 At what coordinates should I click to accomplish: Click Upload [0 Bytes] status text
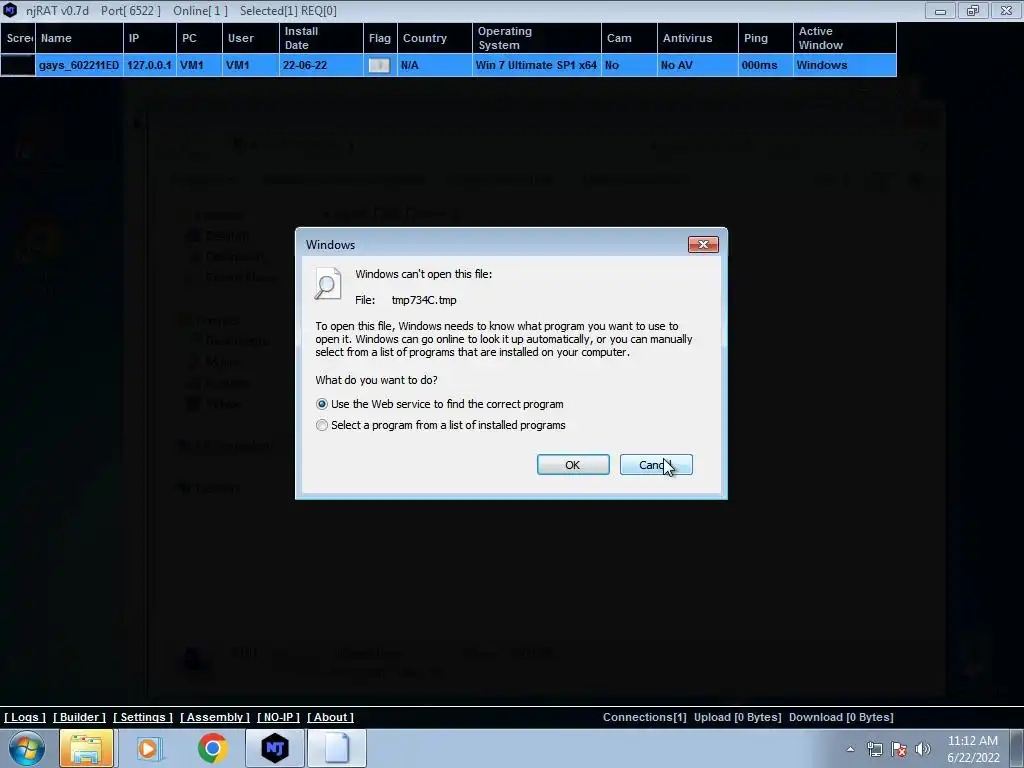pos(737,717)
